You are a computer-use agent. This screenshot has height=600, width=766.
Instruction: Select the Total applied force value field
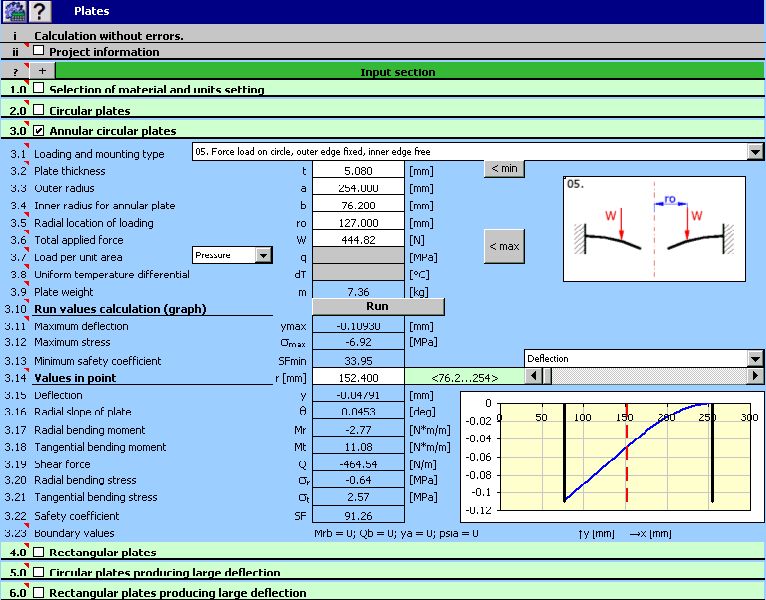tap(358, 240)
